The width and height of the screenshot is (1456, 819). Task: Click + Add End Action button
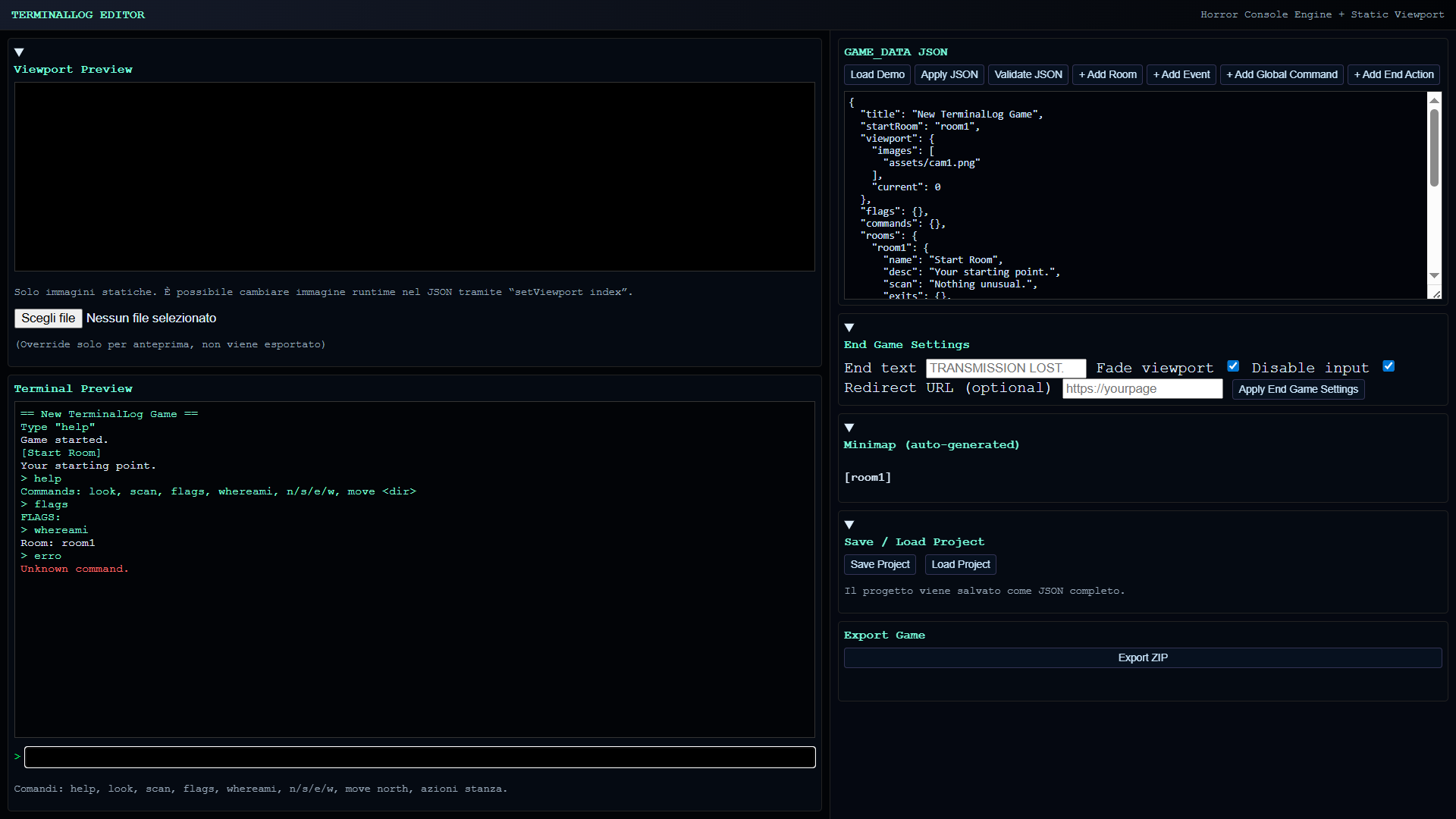coord(1393,74)
